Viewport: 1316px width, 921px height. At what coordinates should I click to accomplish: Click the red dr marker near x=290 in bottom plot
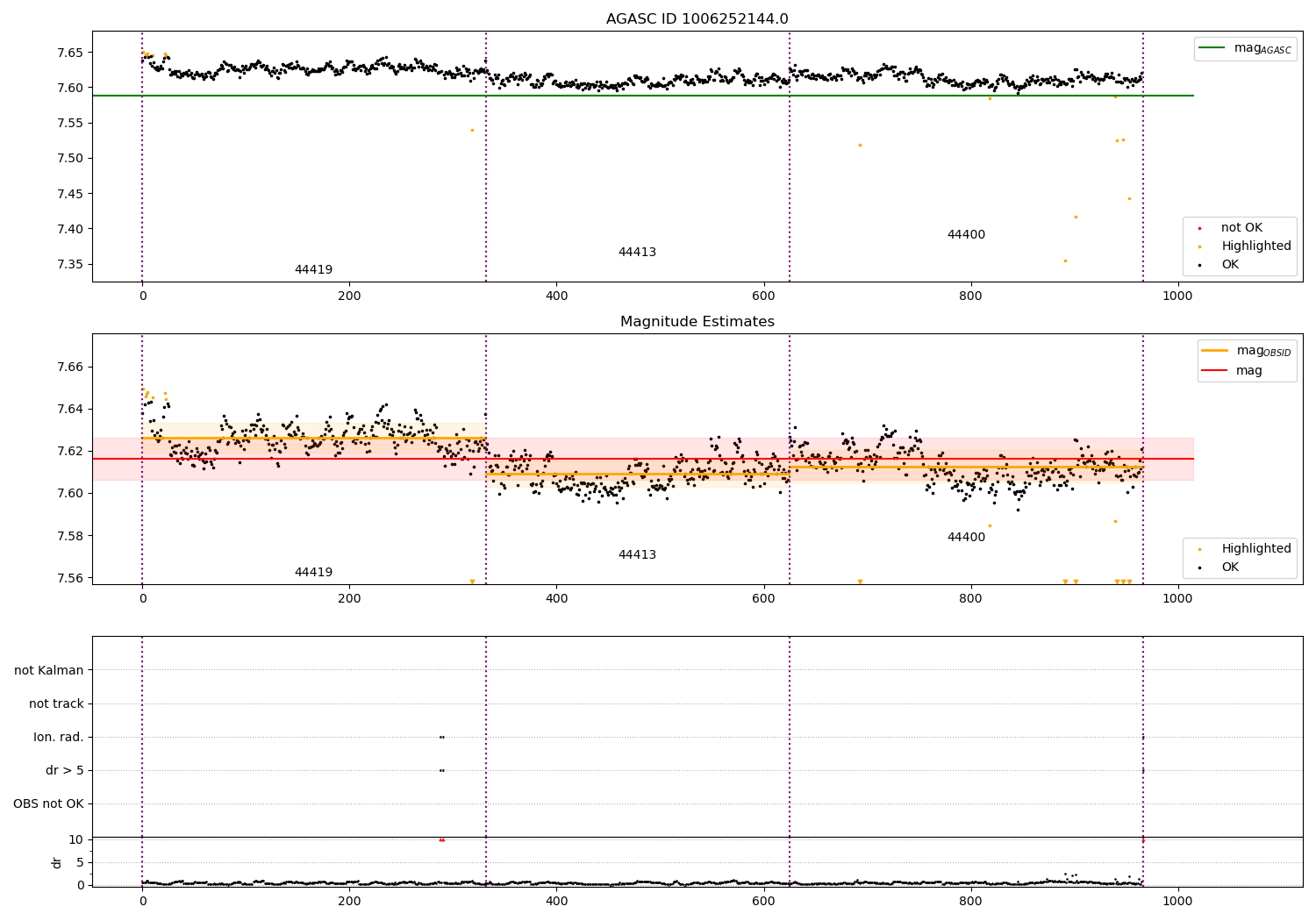[441, 839]
